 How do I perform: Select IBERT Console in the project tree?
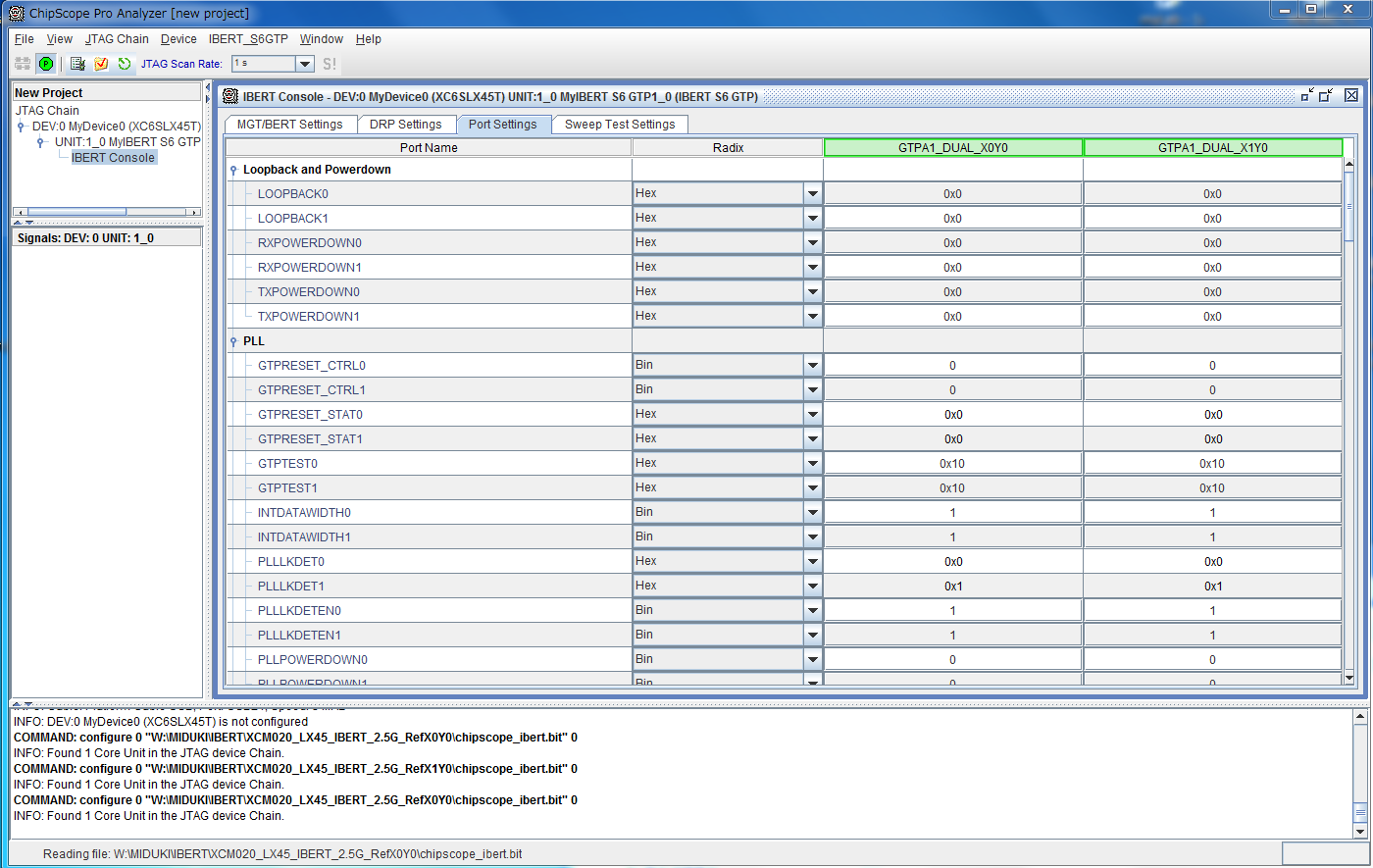[x=113, y=157]
